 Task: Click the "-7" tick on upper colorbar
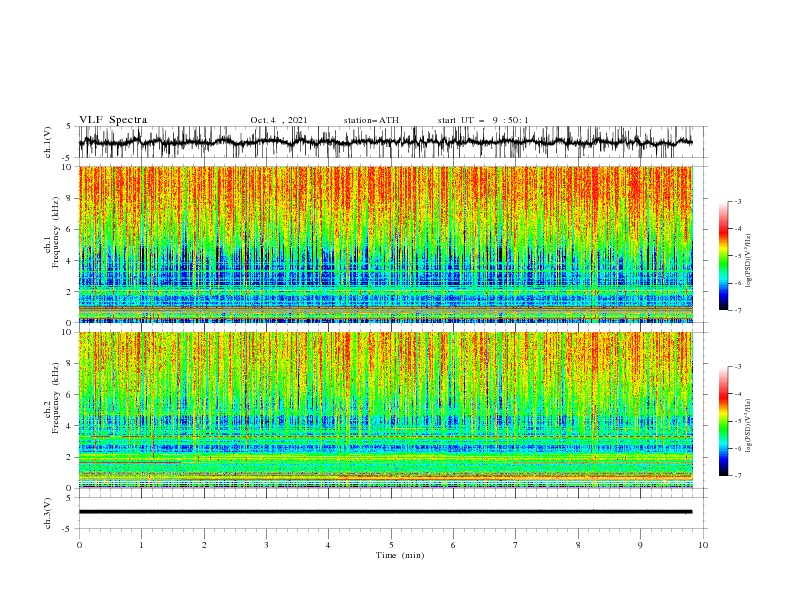coord(737,310)
